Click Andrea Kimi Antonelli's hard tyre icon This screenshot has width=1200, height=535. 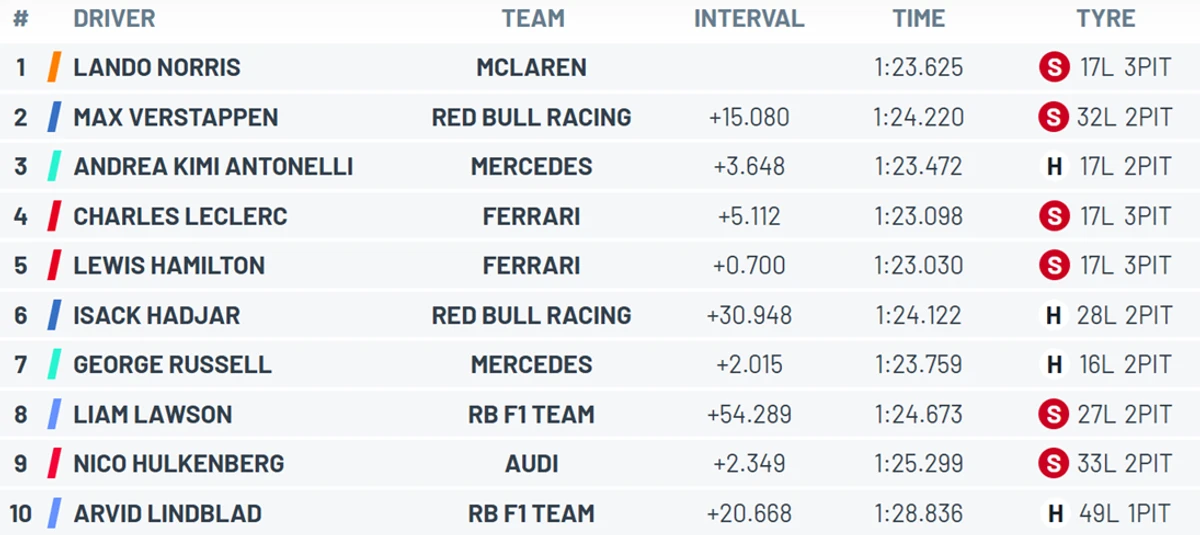[1054, 167]
